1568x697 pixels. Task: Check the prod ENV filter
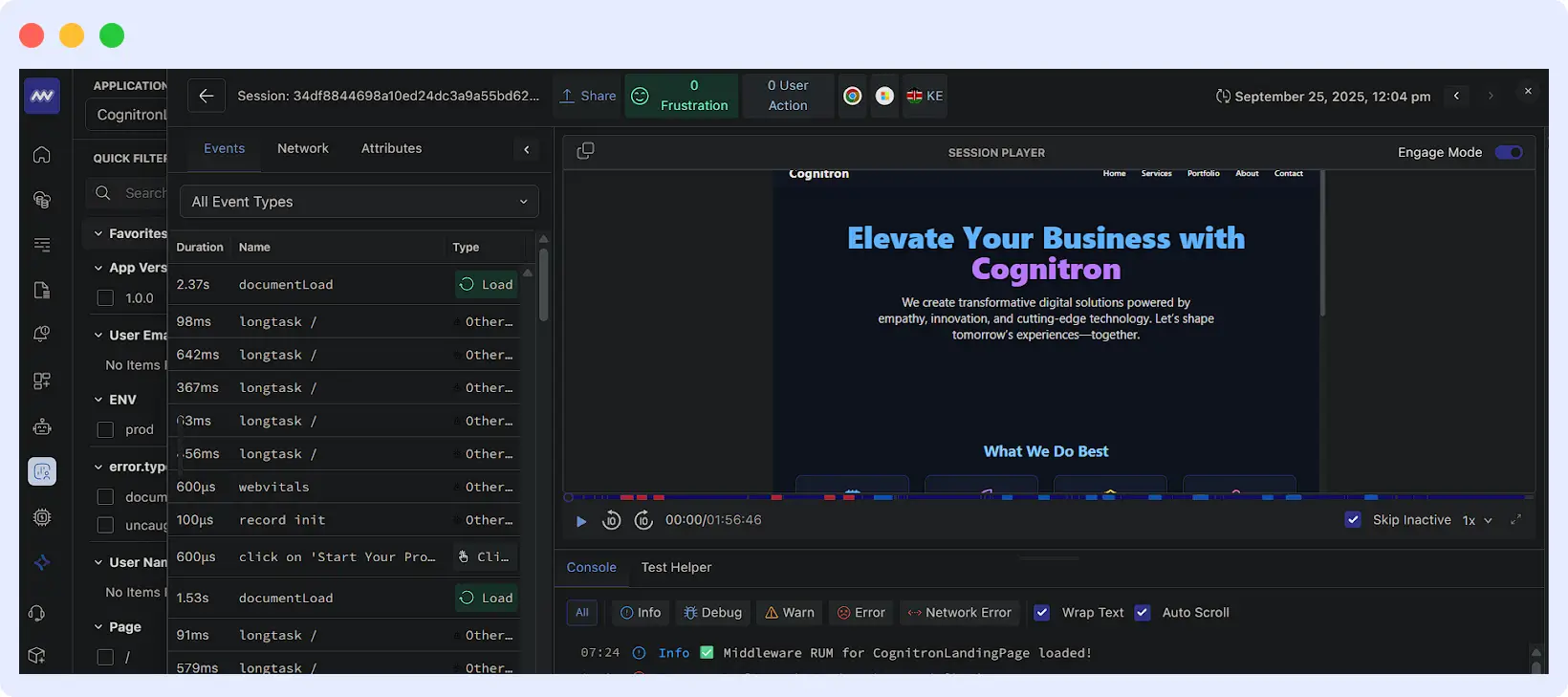point(106,430)
